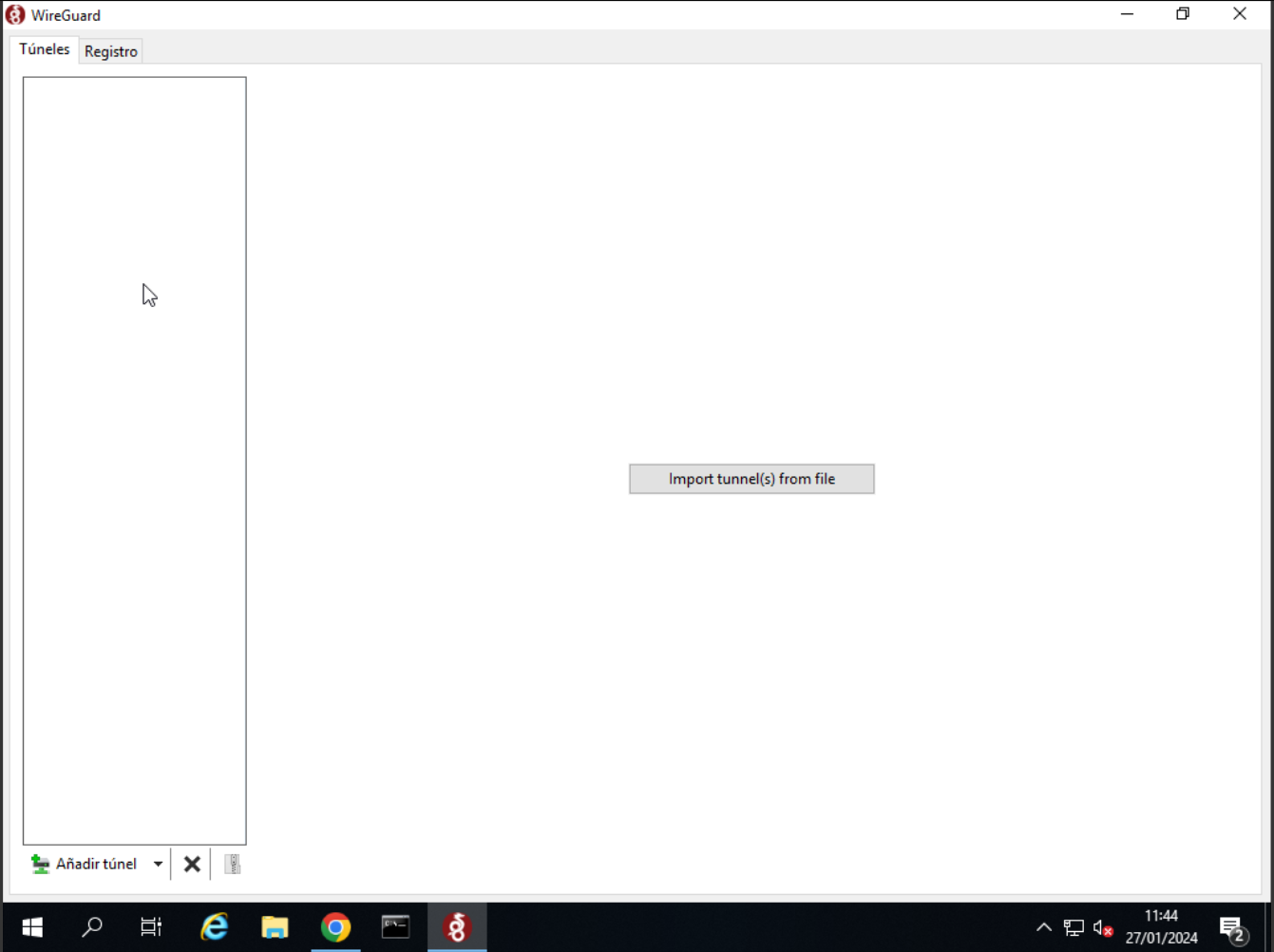Click Import tunnel(s) from file button

point(751,479)
